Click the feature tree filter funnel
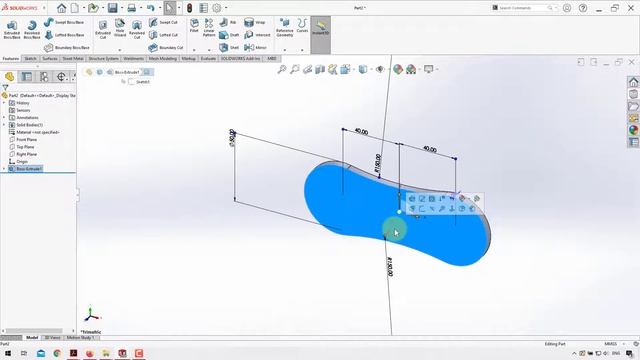The width and height of the screenshot is (640, 360). click(5, 87)
